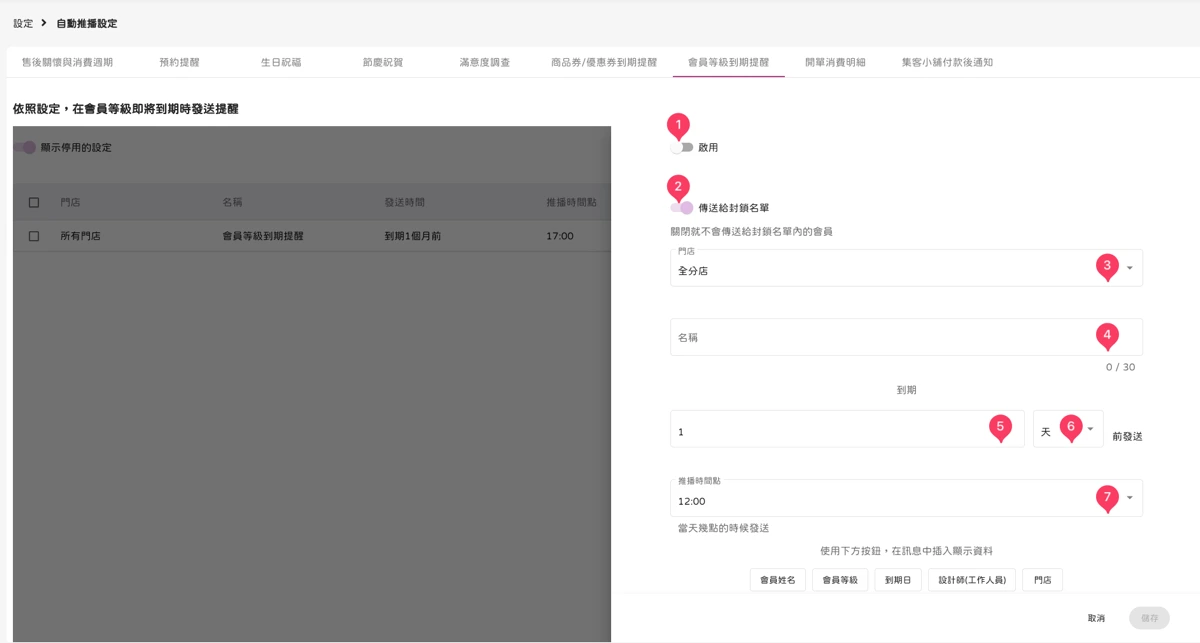1200x643 pixels.
Task: Click the 發送時間 column header
Action: click(404, 202)
